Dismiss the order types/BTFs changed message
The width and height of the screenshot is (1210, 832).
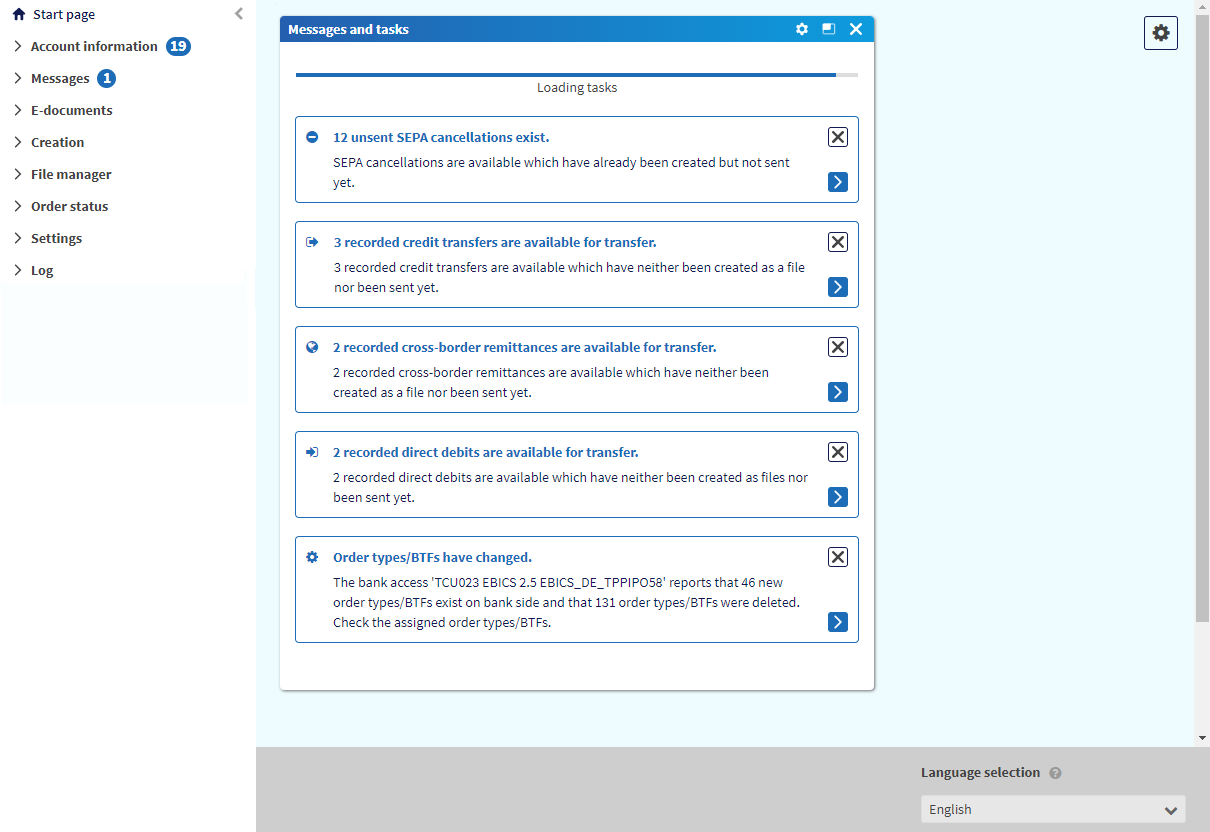point(838,557)
